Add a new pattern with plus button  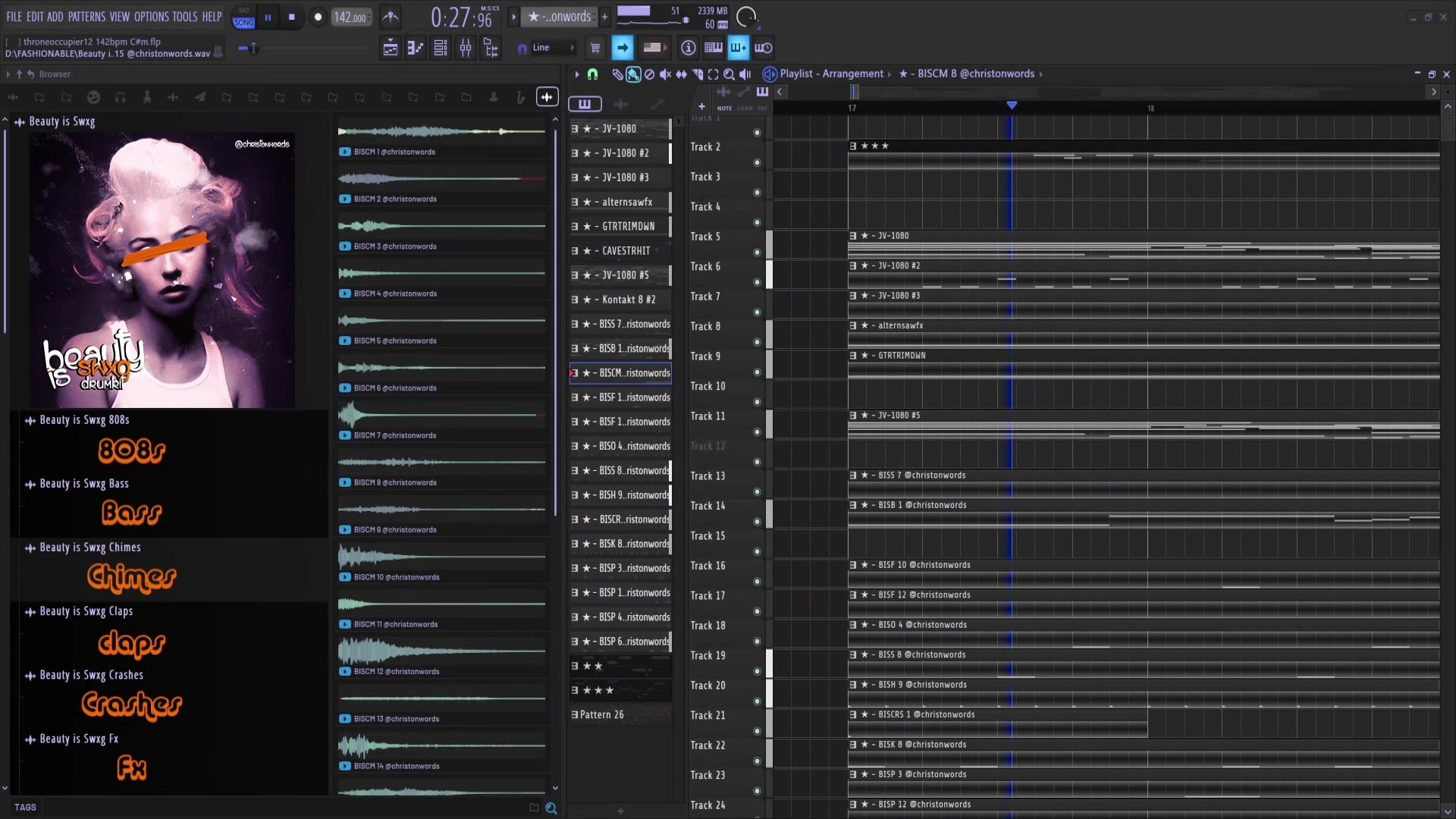pos(604,17)
